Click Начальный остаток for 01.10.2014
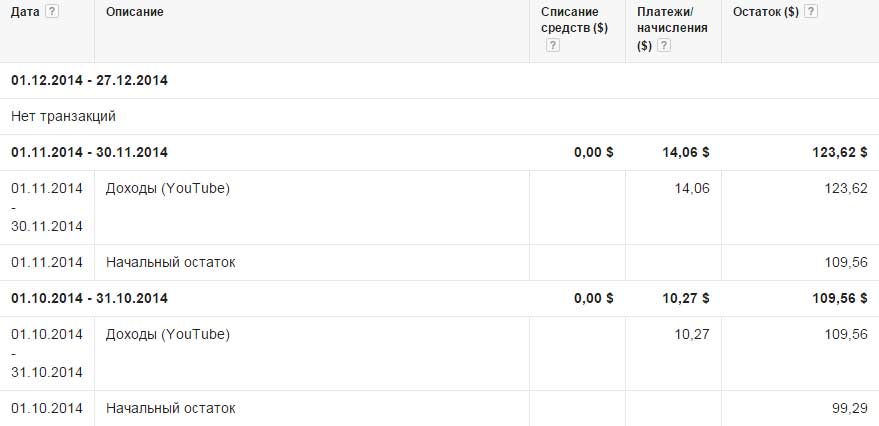Image resolution: width=879 pixels, height=426 pixels. [170, 408]
